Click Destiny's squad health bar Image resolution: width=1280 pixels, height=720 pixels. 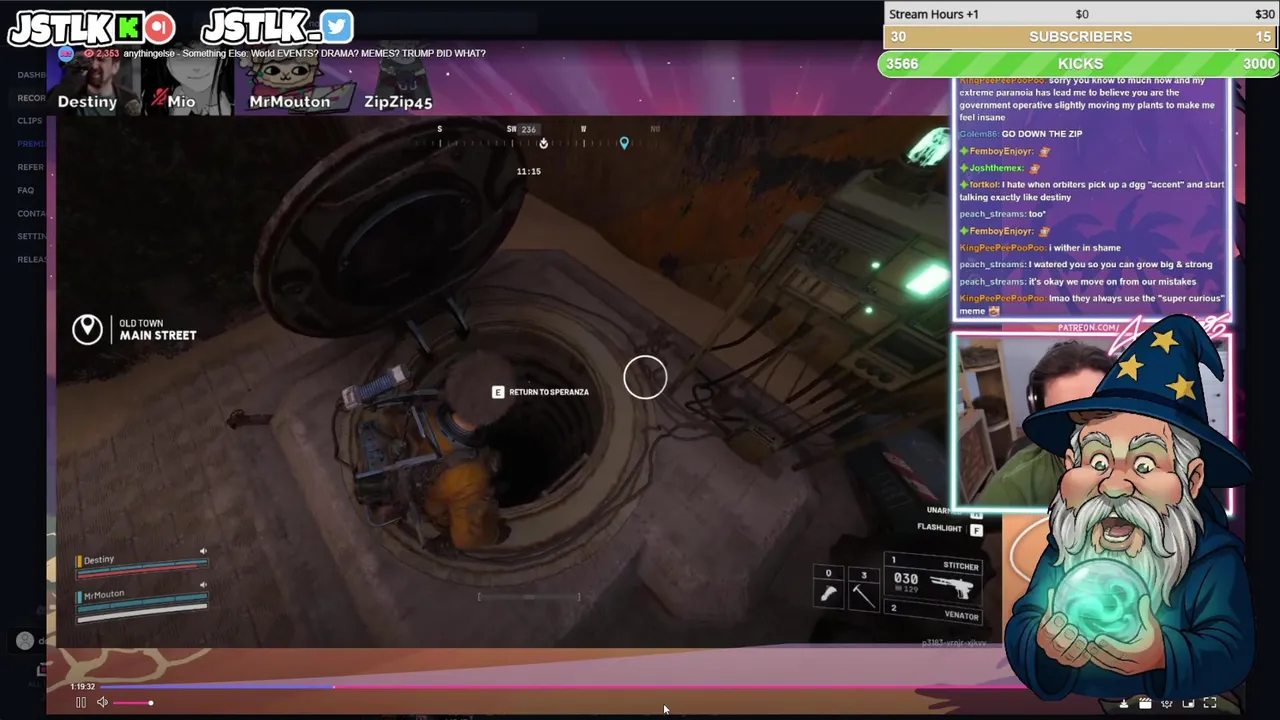click(x=142, y=570)
